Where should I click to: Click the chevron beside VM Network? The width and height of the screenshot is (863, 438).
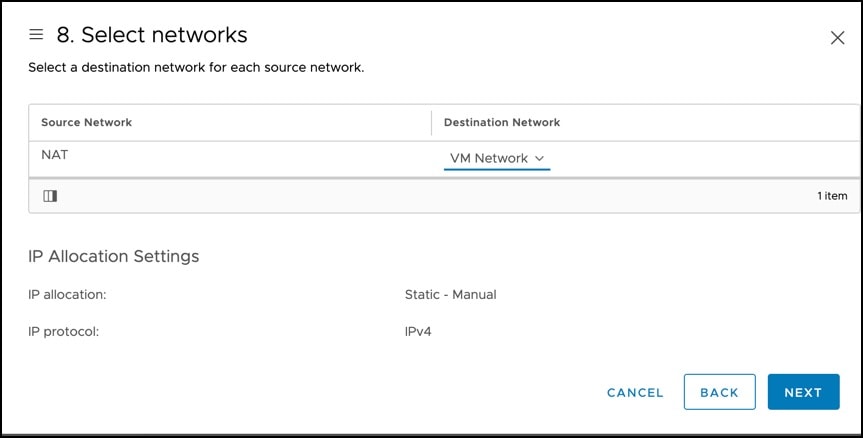click(539, 158)
